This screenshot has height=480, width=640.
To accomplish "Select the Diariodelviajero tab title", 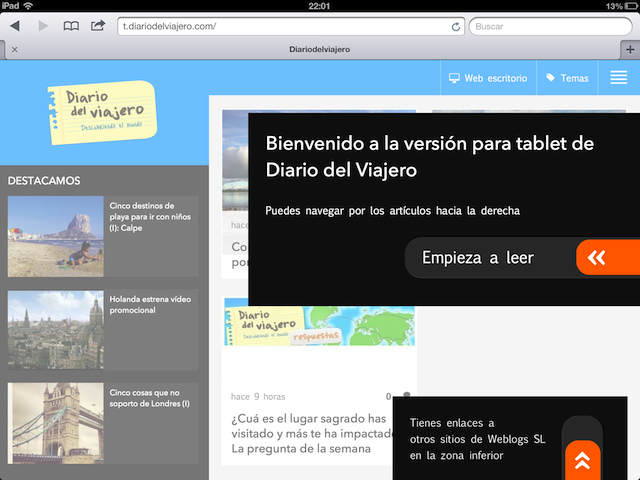I will [x=320, y=49].
